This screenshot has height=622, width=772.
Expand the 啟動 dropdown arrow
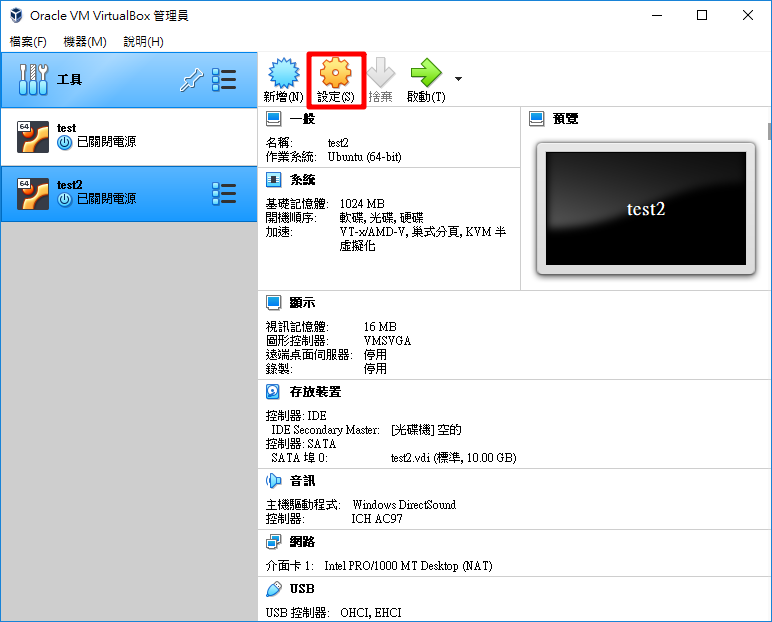[x=458, y=78]
